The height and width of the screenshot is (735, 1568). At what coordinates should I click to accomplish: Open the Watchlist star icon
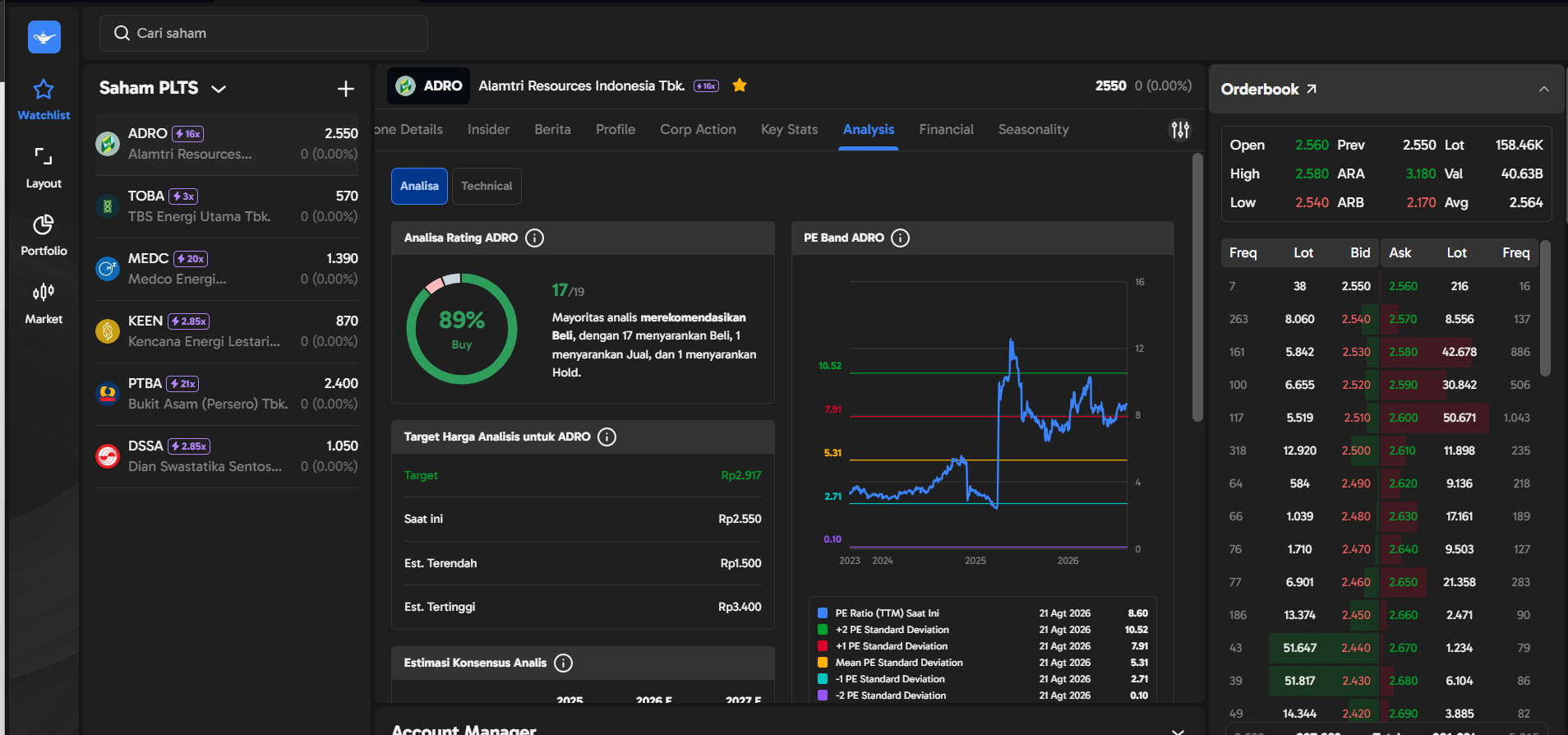pyautogui.click(x=44, y=89)
